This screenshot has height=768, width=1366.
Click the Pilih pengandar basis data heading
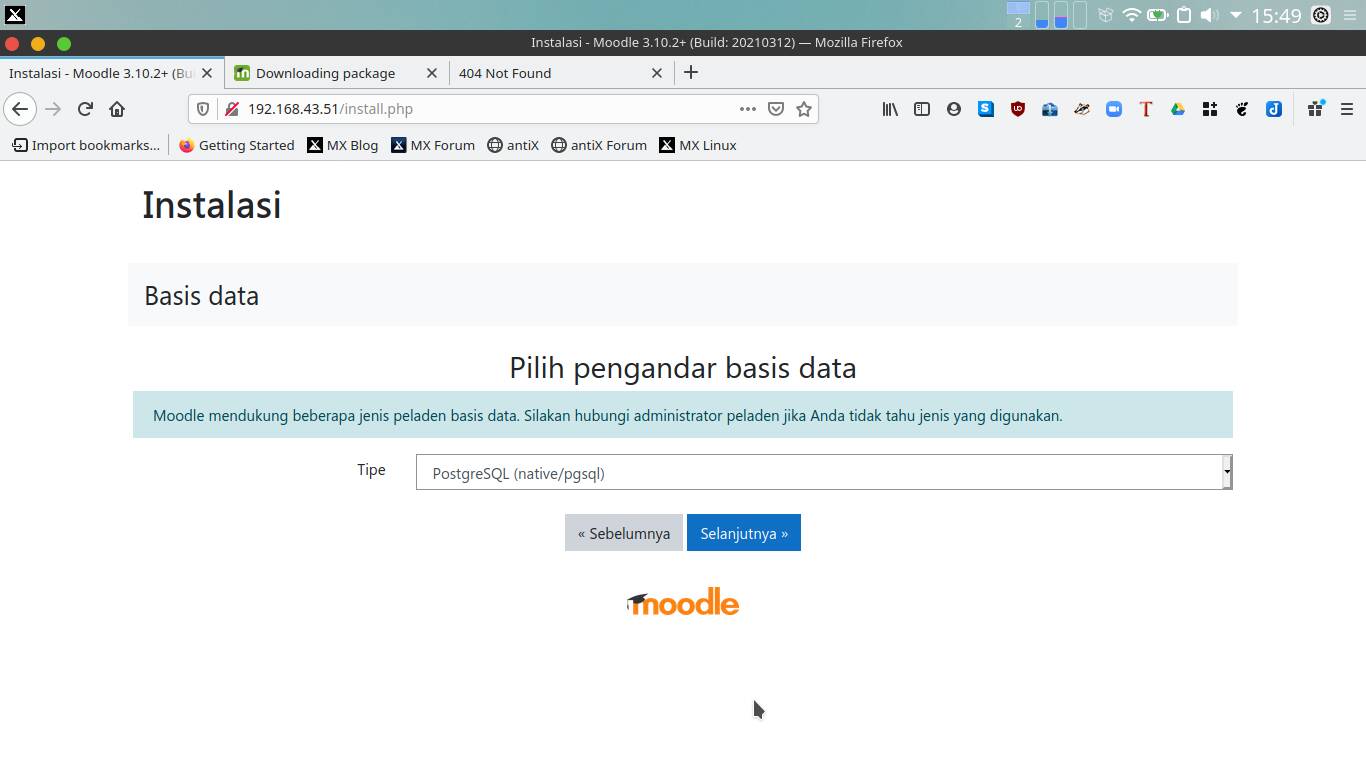[683, 368]
